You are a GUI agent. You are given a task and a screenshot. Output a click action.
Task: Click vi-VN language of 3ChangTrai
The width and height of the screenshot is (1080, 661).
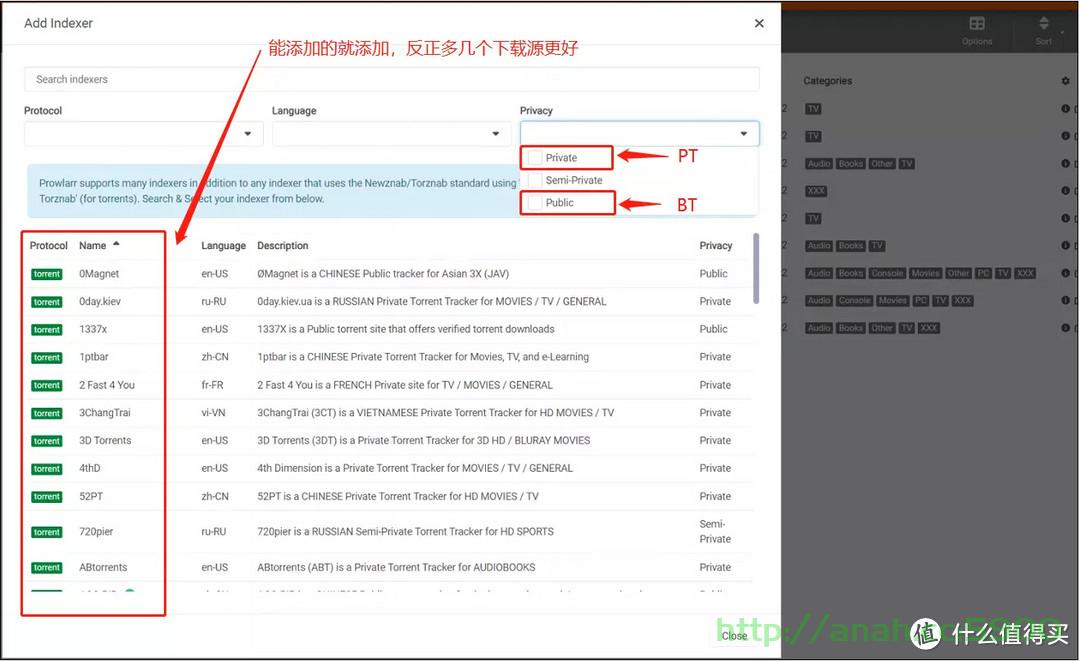coord(213,412)
